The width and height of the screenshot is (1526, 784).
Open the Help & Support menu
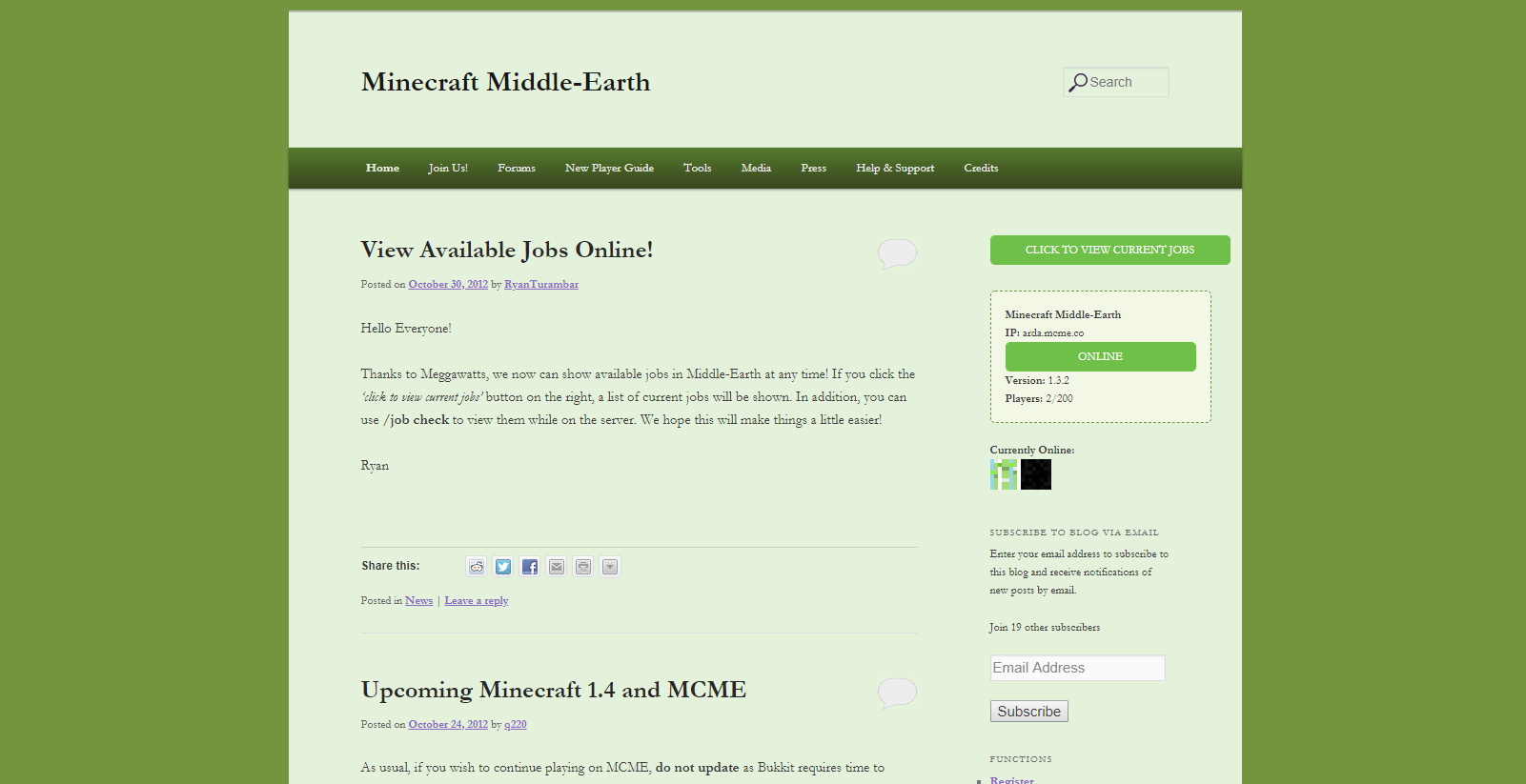tap(895, 168)
